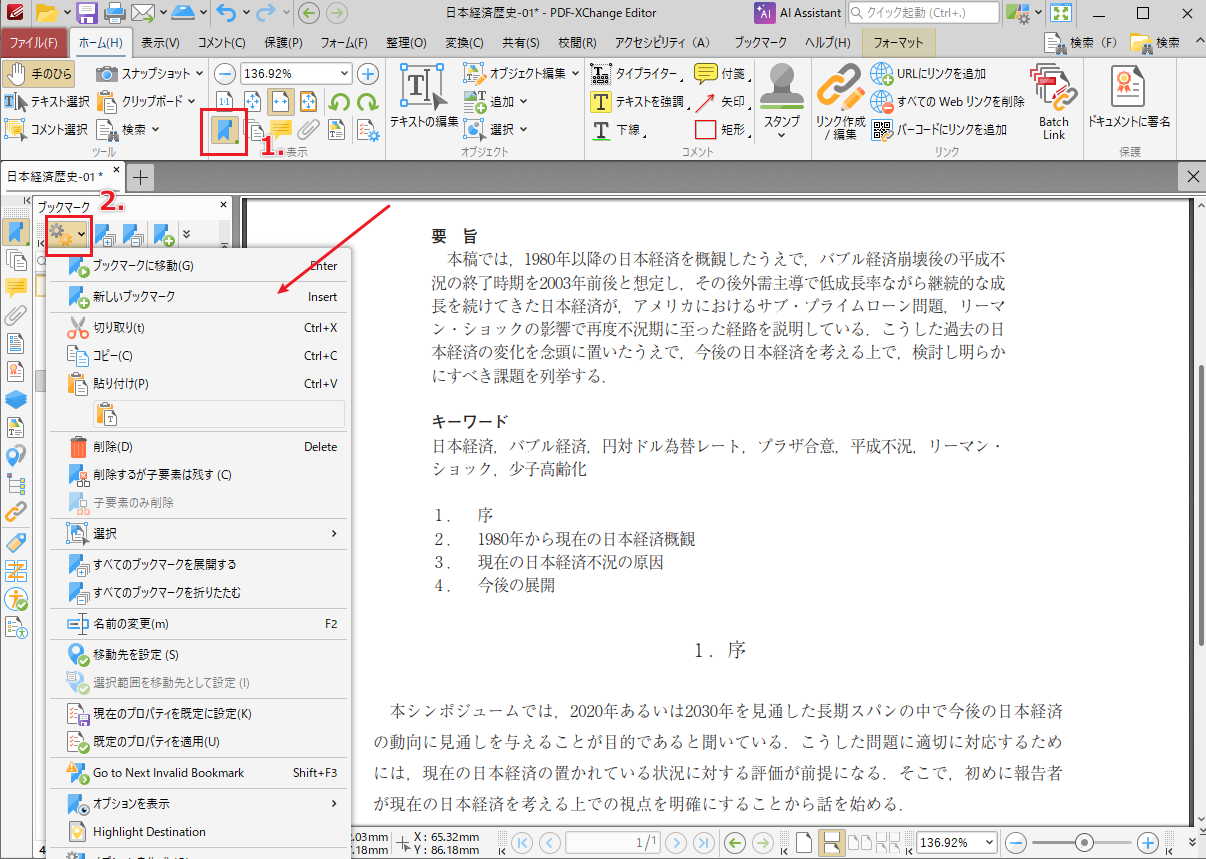Image resolution: width=1206 pixels, height=859 pixels.
Task: Open Layers pane from left sidebar
Action: coord(16,399)
